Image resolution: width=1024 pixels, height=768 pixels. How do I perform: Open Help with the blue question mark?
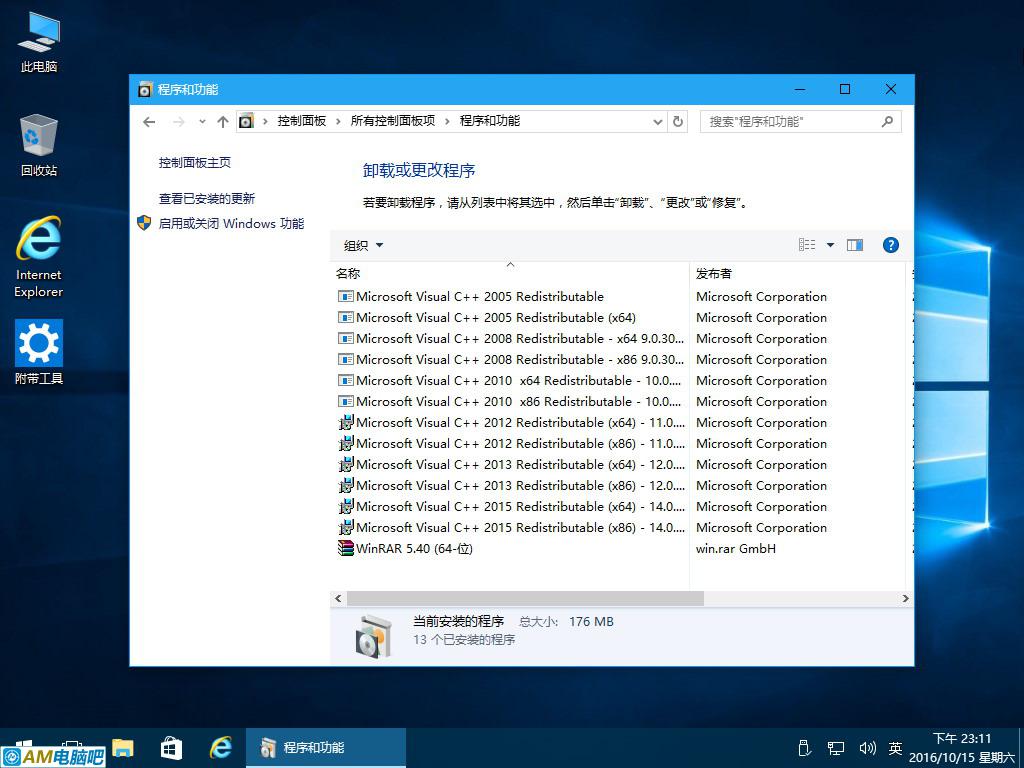890,245
